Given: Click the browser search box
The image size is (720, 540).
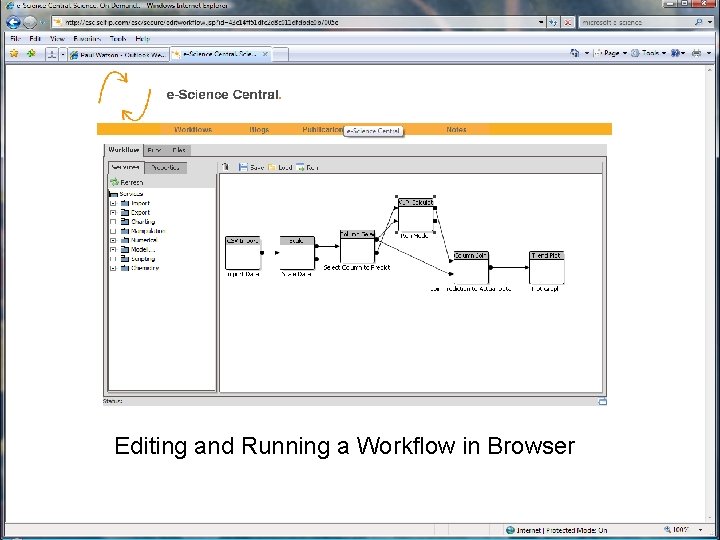Looking at the screenshot, I should 636,22.
